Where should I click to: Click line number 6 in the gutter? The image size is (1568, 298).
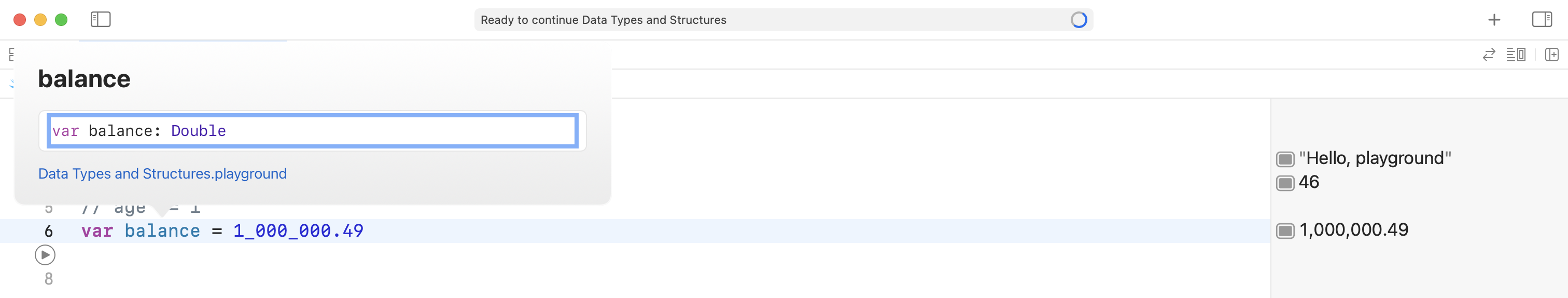(49, 231)
